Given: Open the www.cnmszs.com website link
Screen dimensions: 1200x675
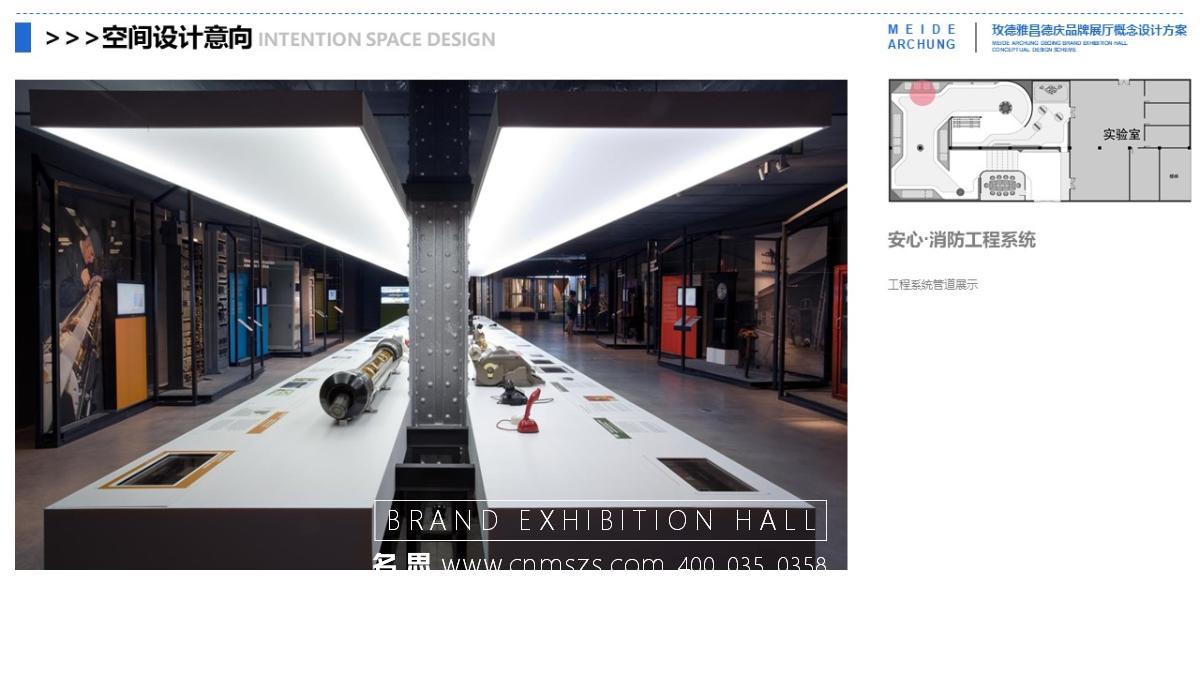Looking at the screenshot, I should [552, 563].
